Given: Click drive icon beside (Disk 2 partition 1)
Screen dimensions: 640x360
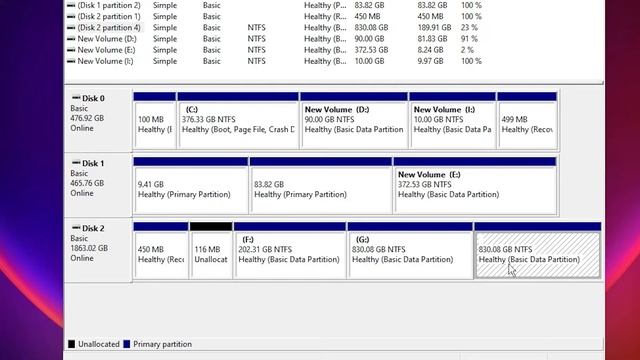Looking at the screenshot, I should click(71, 16).
